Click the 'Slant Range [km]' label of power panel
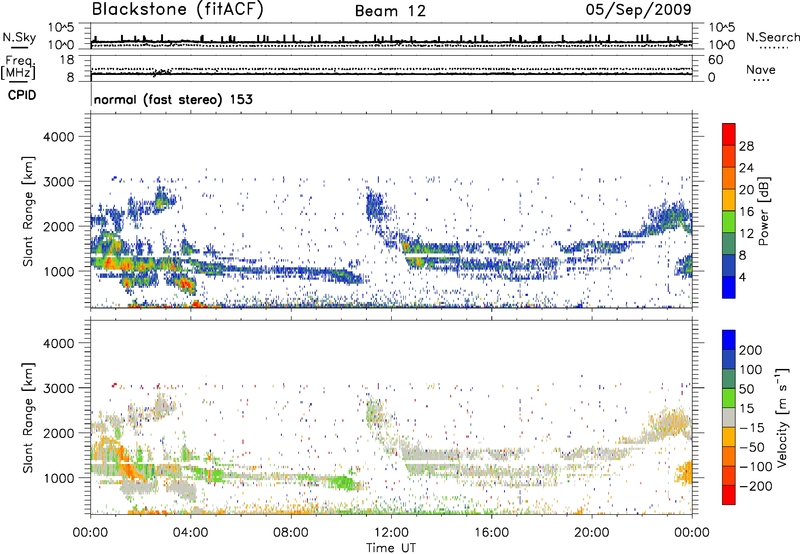The width and height of the screenshot is (800, 554). 28,211
